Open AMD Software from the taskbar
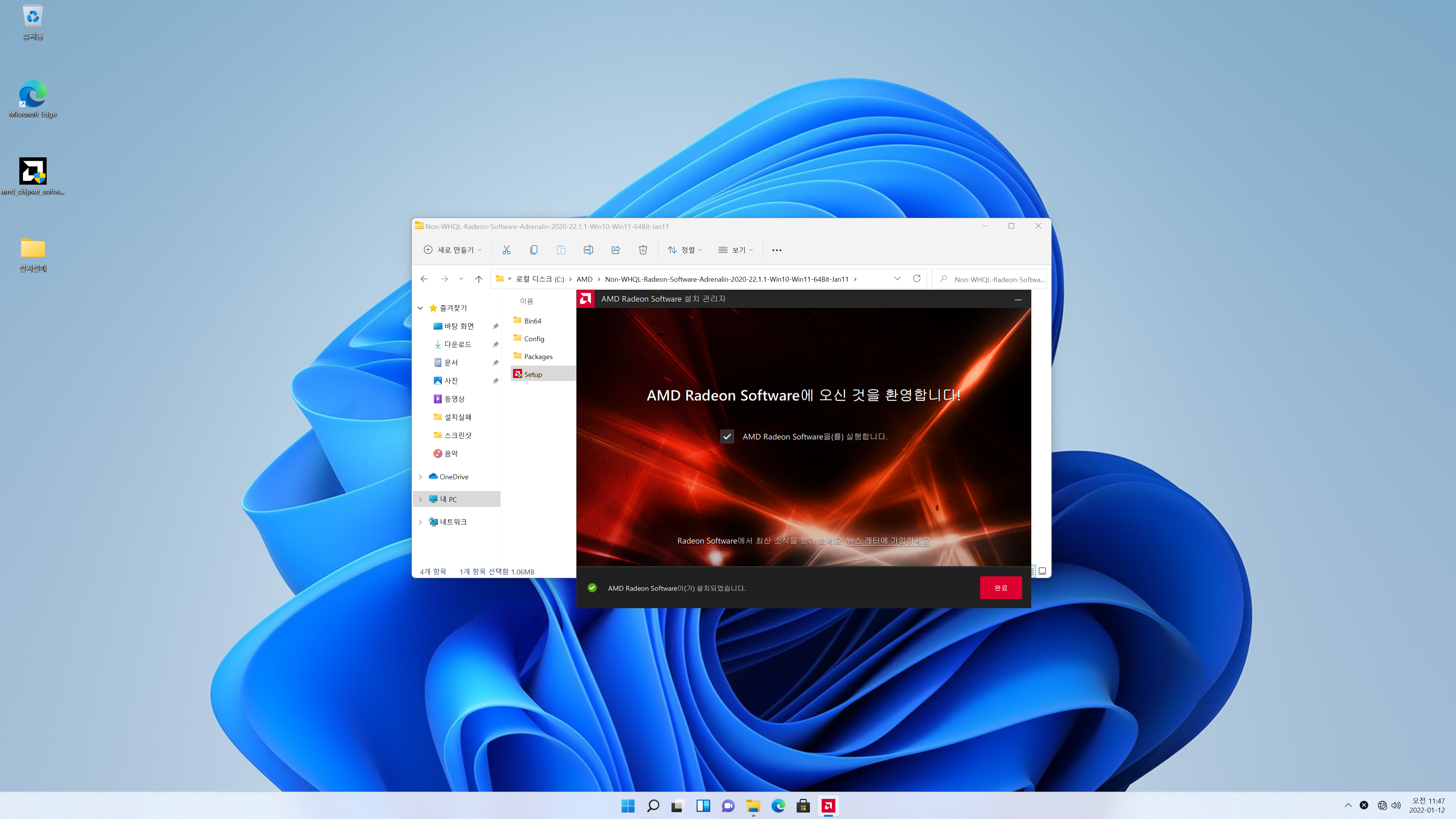 pos(828,806)
